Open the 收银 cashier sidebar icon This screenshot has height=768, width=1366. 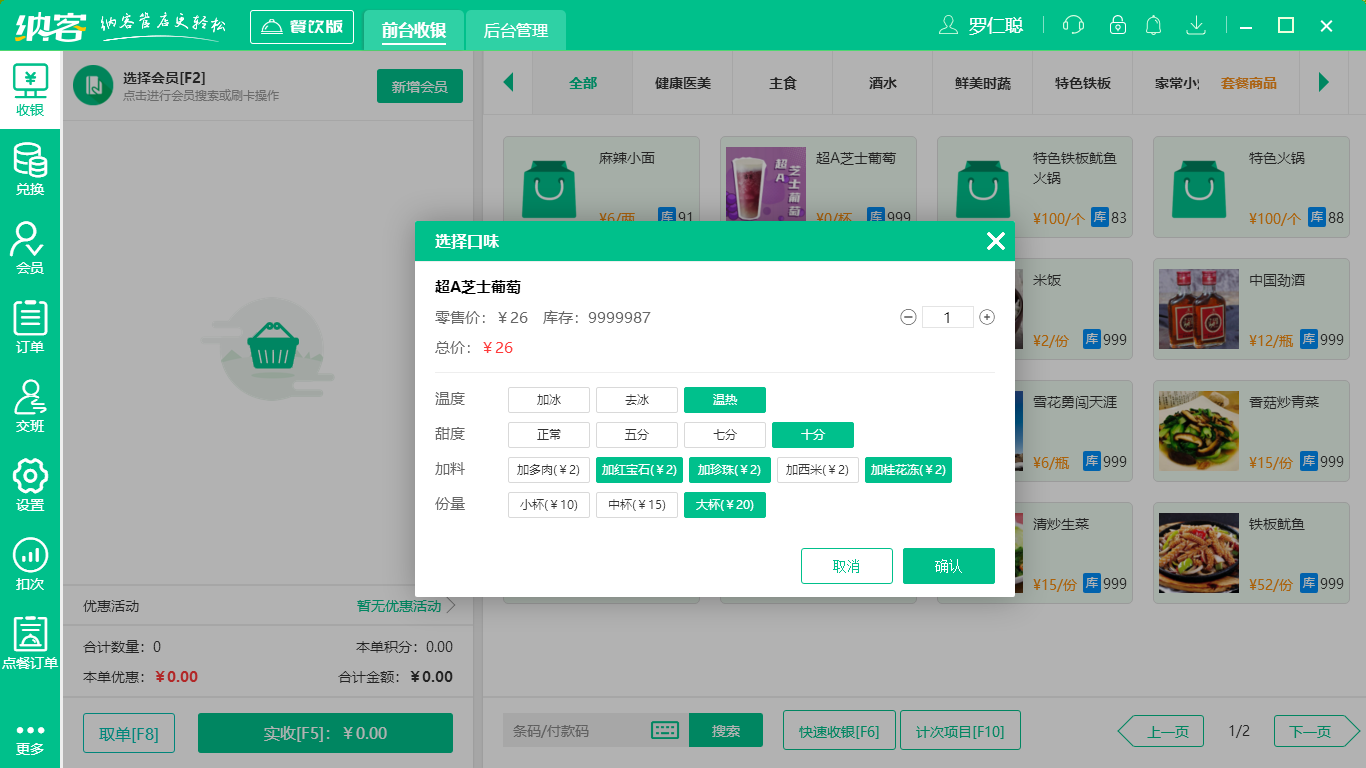coord(30,91)
